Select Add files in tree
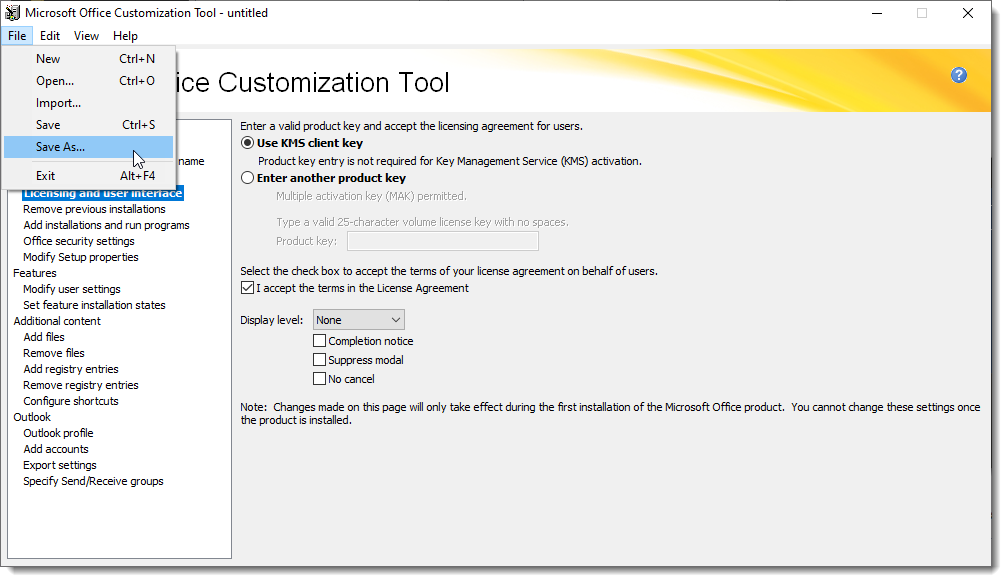Screen dimensions: 1007x582 (x=44, y=337)
